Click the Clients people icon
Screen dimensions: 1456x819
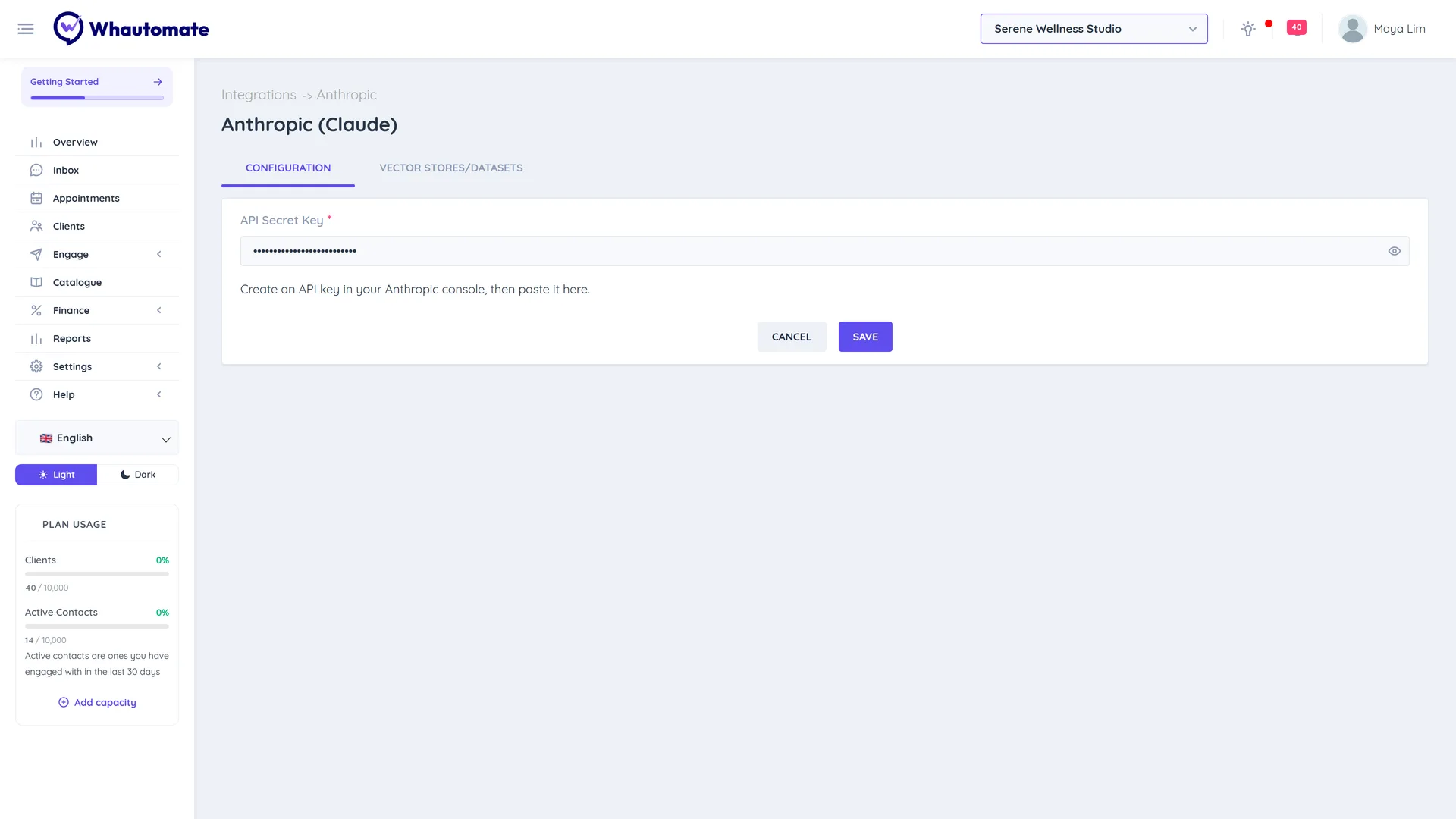point(36,227)
